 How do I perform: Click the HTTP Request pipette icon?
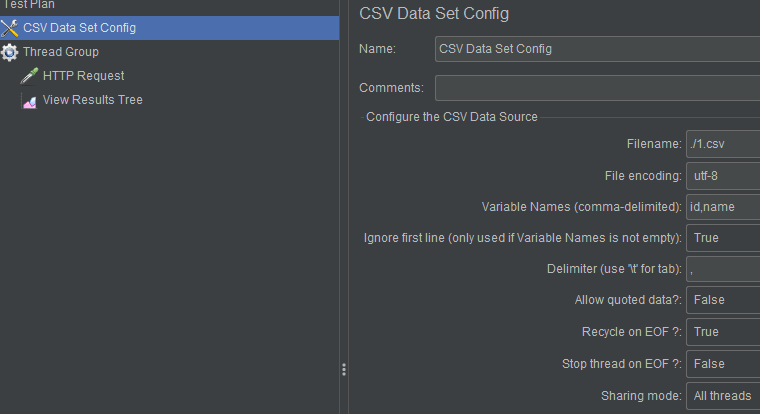(x=30, y=76)
